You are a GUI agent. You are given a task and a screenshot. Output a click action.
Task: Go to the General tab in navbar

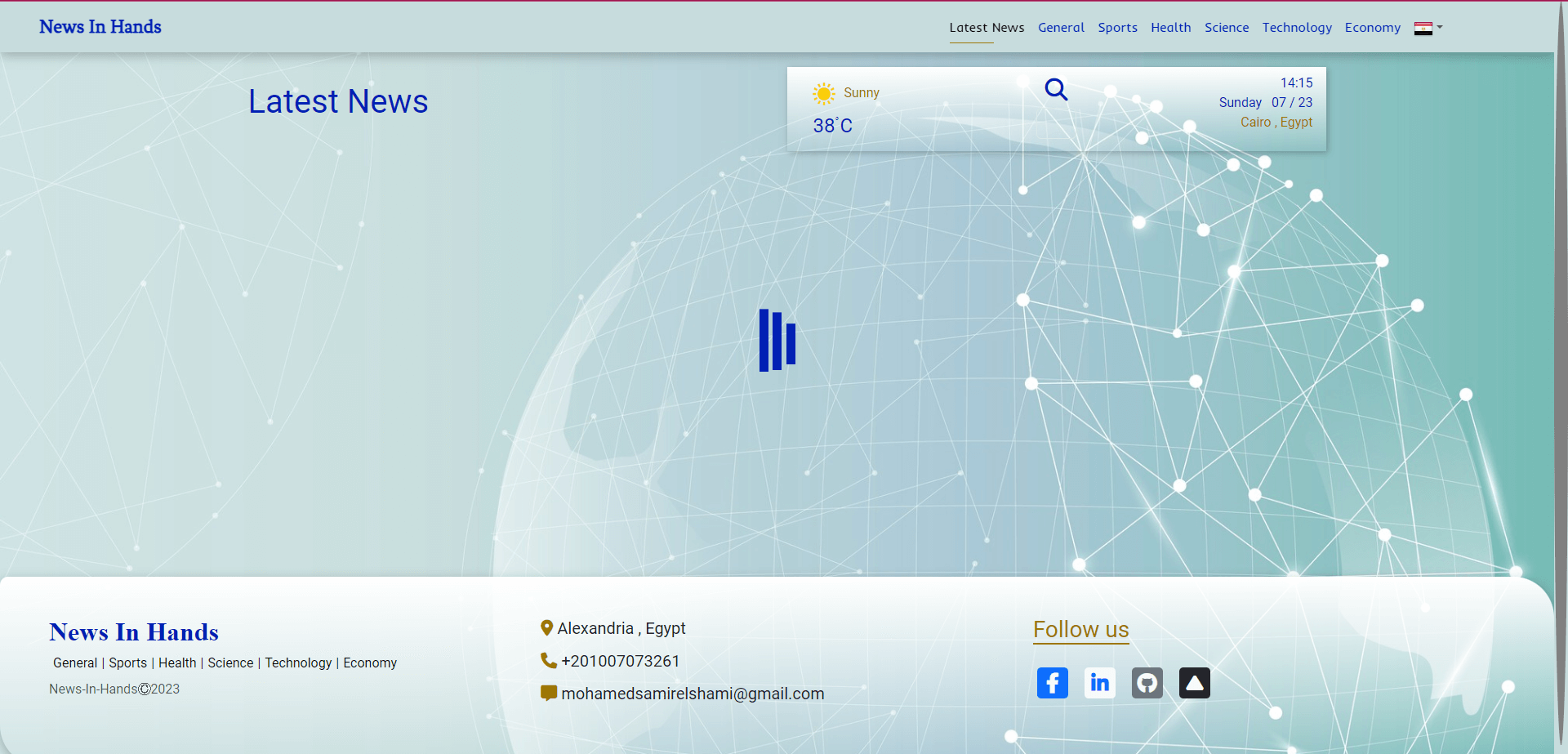(1061, 28)
